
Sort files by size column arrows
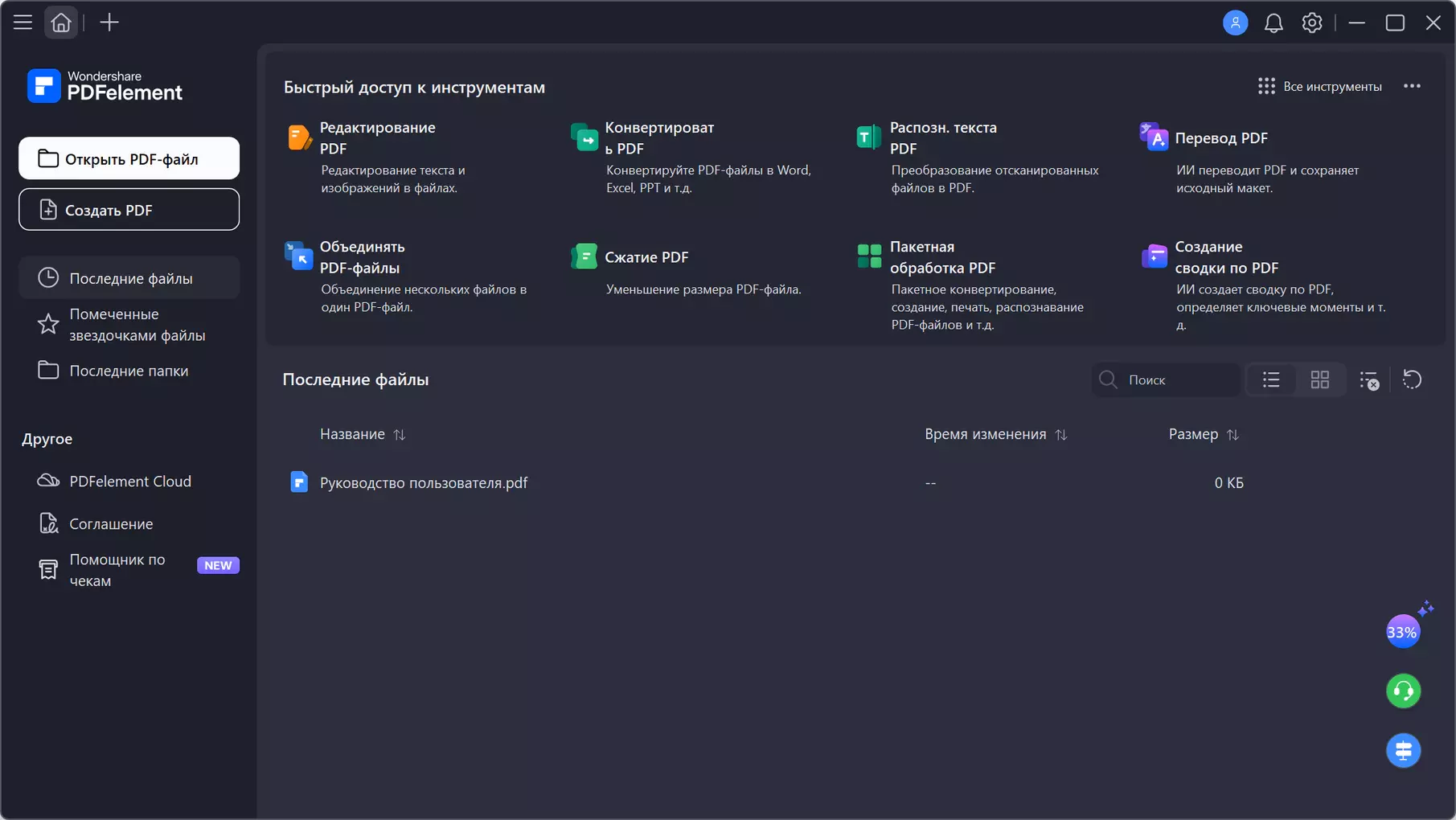point(1233,435)
